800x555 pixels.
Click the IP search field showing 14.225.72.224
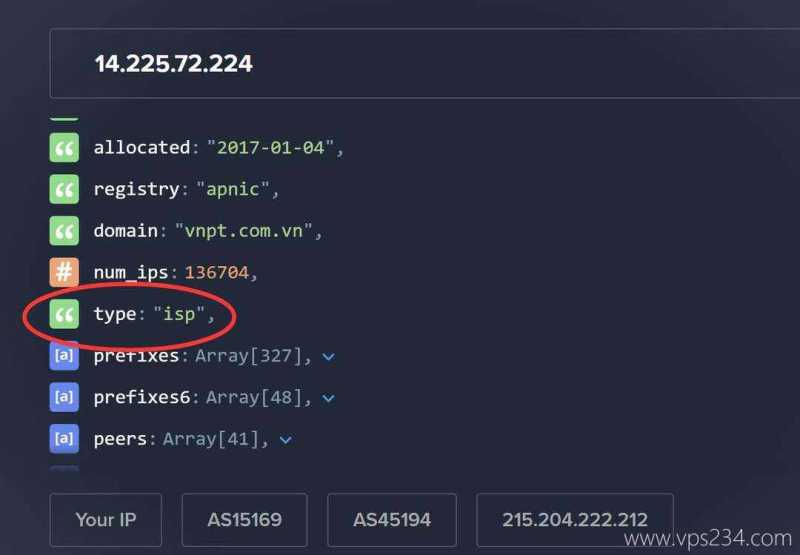coord(424,63)
